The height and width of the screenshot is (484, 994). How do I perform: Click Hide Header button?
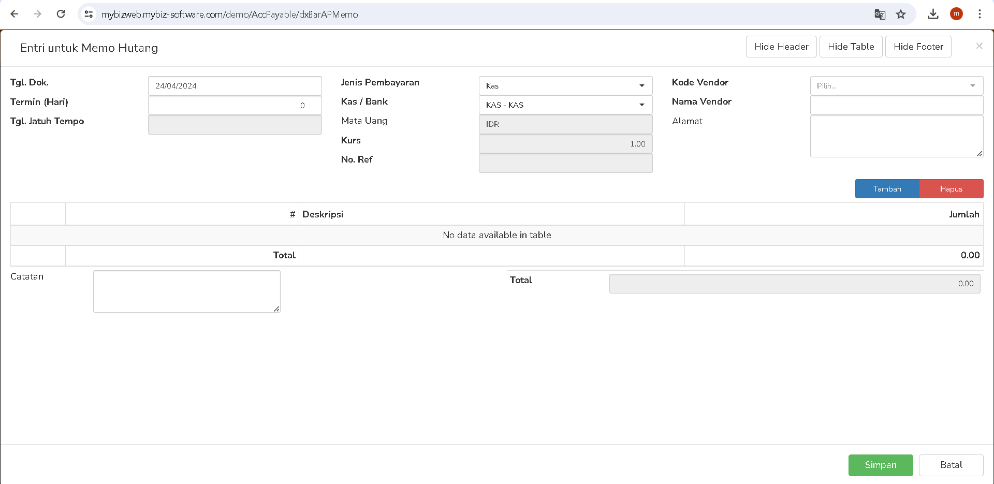click(781, 46)
